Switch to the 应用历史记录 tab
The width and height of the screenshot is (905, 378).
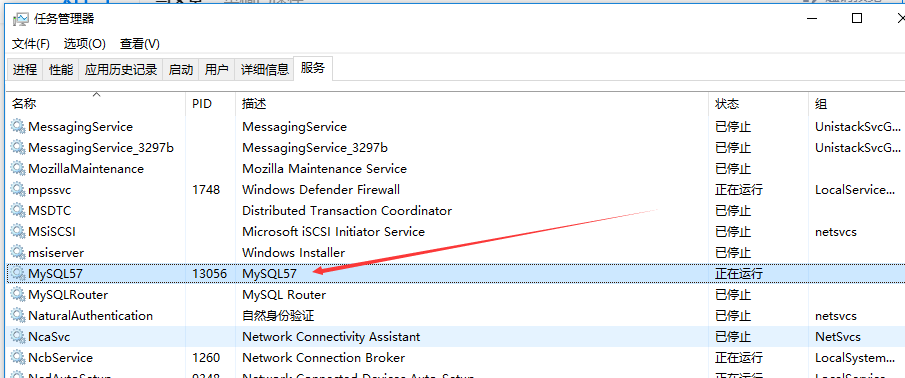121,70
